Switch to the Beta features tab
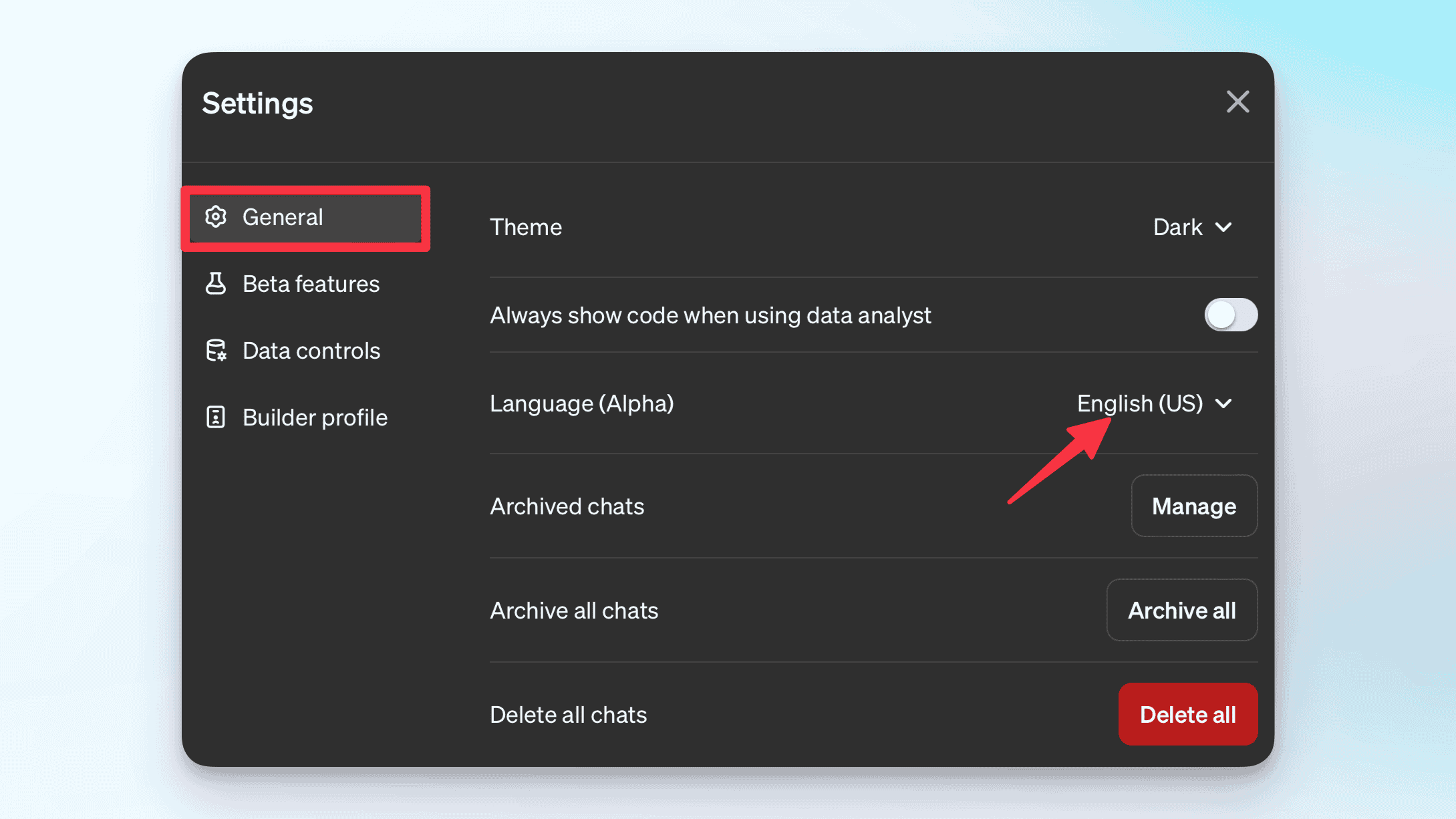This screenshot has height=819, width=1456. click(x=311, y=285)
